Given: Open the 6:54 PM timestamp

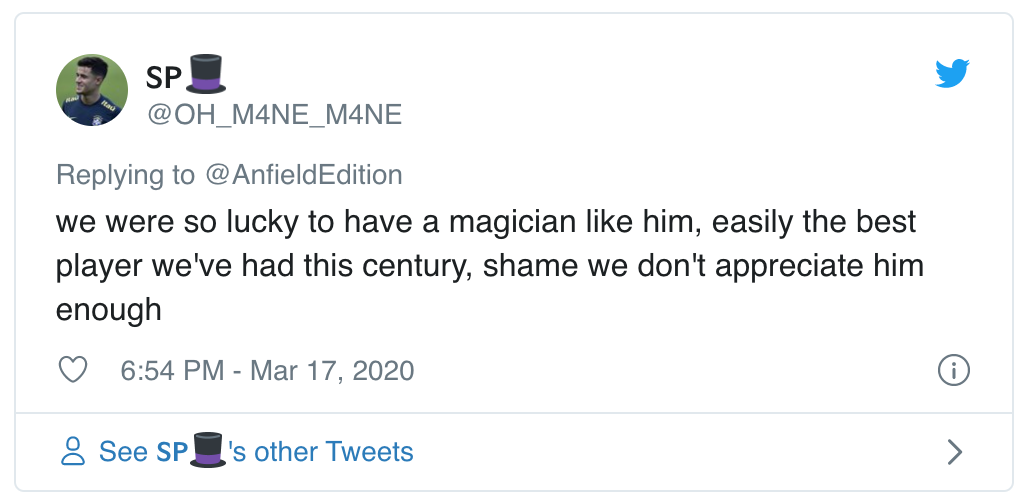Looking at the screenshot, I should click(x=172, y=371).
